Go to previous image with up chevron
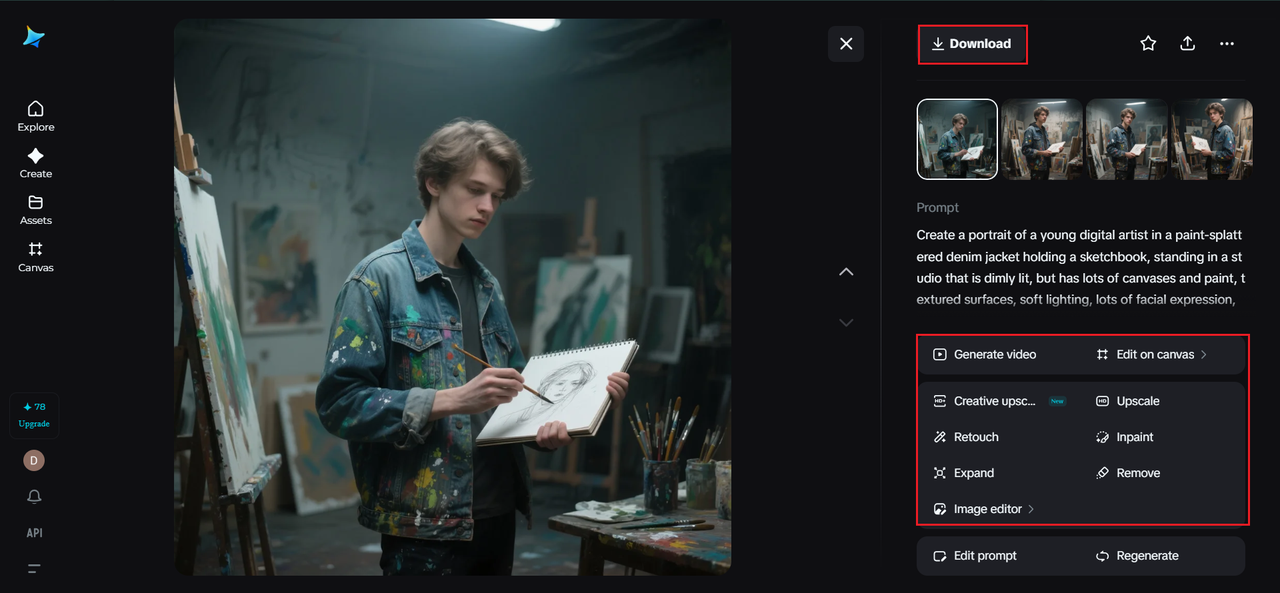Screen dimensions: 1280x593 (x=846, y=272)
